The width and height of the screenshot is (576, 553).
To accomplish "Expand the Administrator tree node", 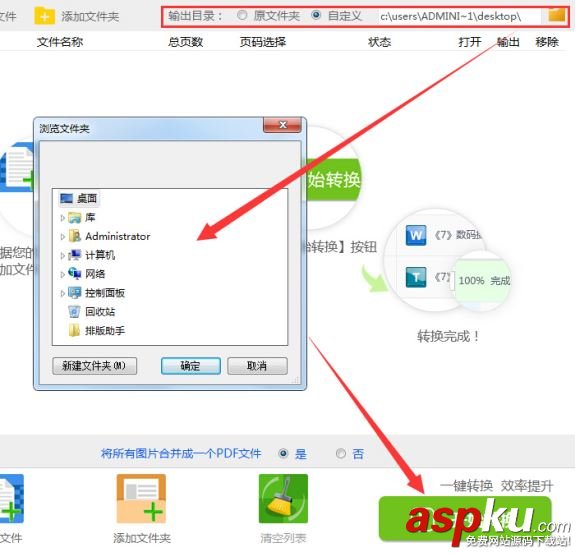I will coord(62,237).
